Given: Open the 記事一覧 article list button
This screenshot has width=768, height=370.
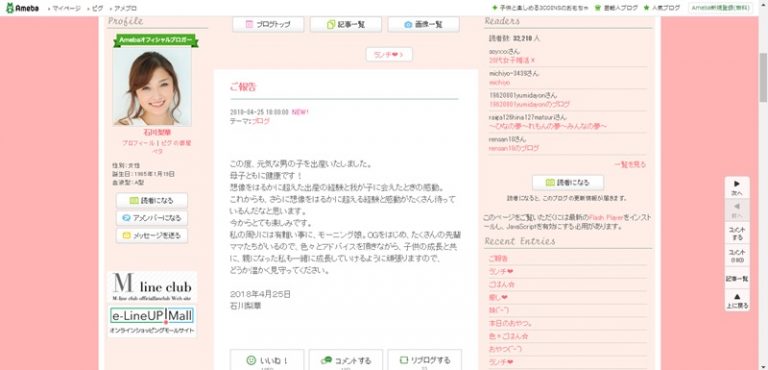Looking at the screenshot, I should pyautogui.click(x=346, y=24).
